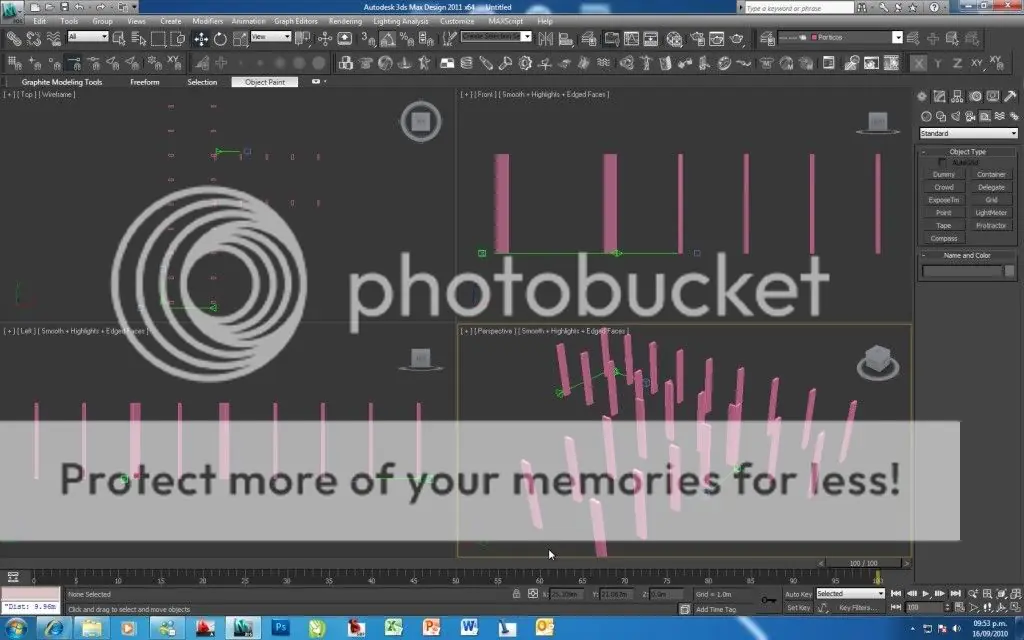Click the Align tool icon
This screenshot has width=1024, height=640.
click(x=566, y=39)
